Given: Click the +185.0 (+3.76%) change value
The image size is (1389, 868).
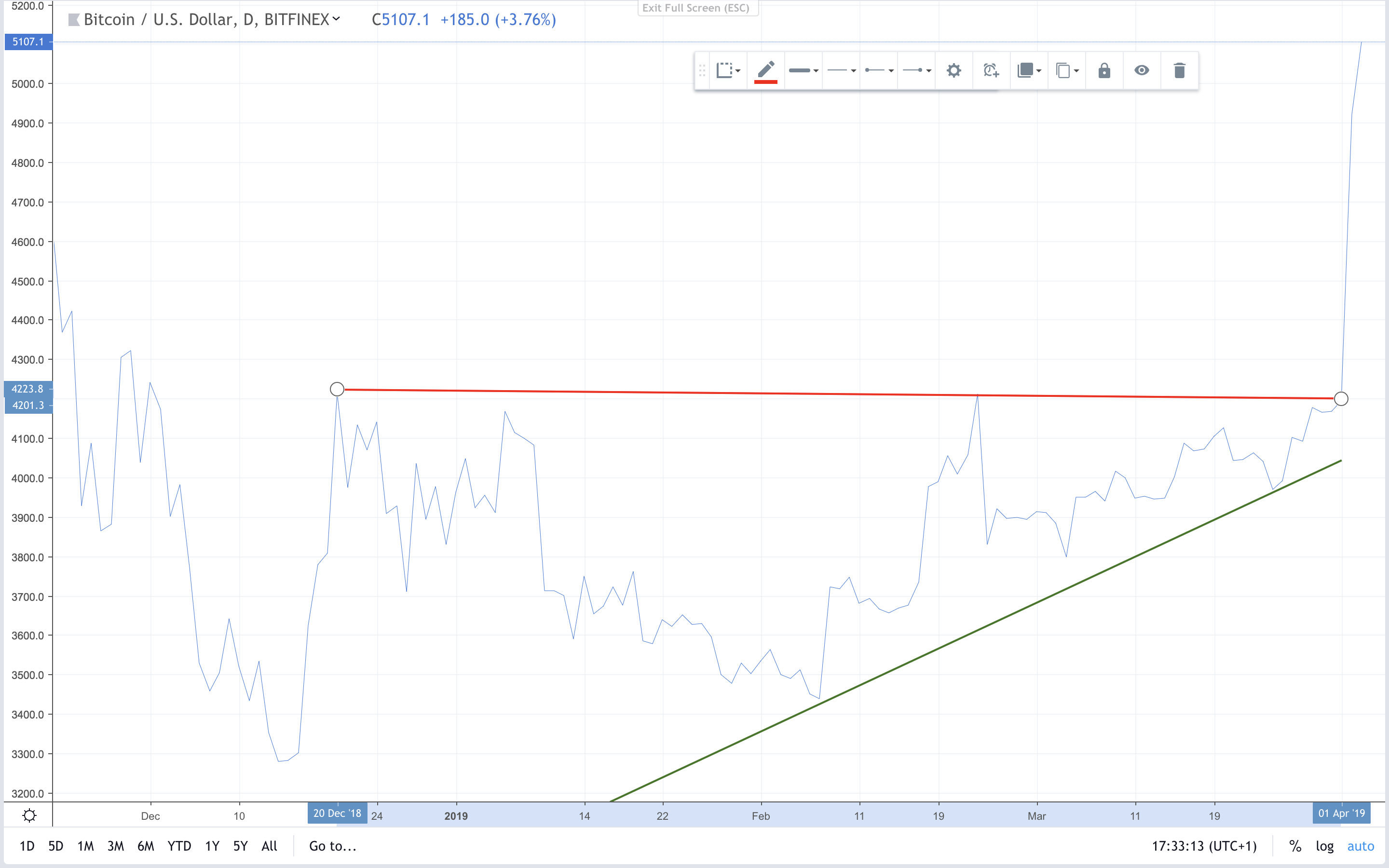Looking at the screenshot, I should pyautogui.click(x=498, y=19).
